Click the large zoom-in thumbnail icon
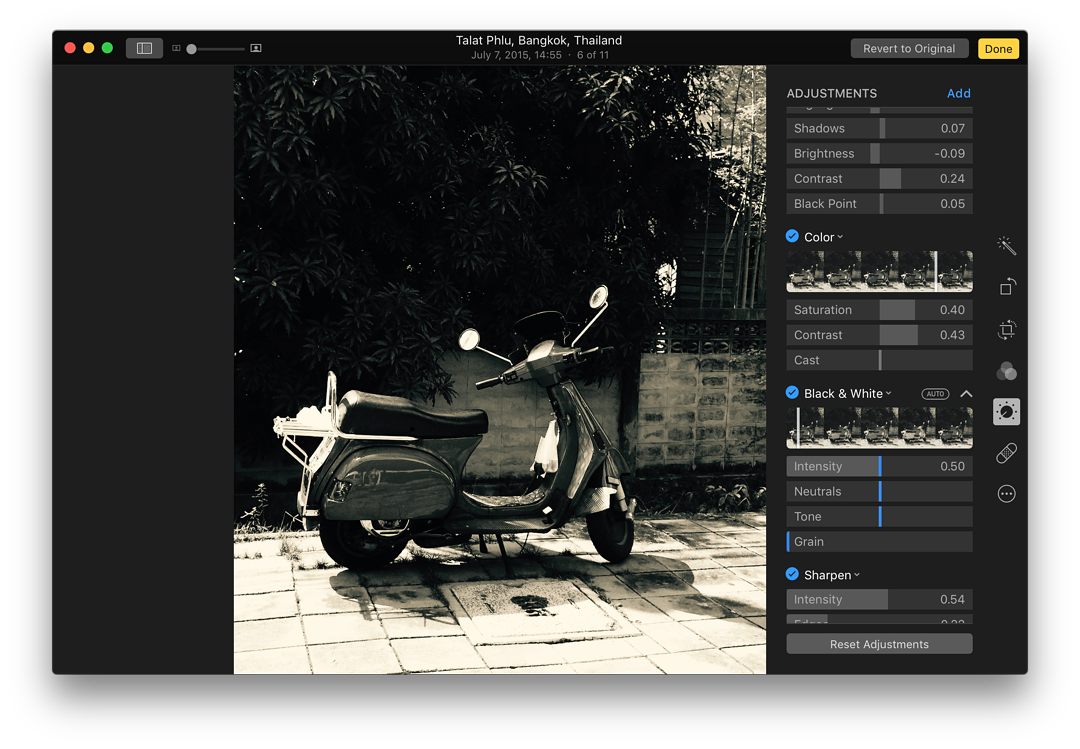 point(256,48)
